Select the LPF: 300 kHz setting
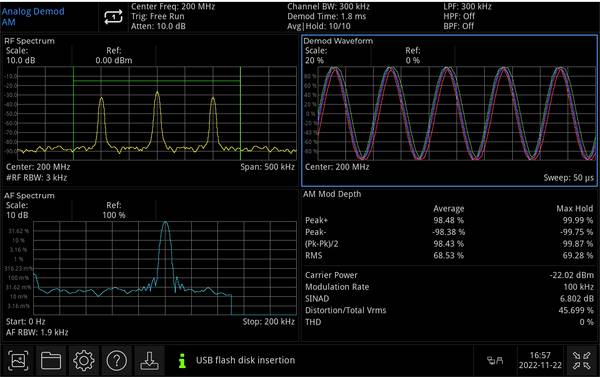The height and width of the screenshot is (377, 600). point(467,7)
